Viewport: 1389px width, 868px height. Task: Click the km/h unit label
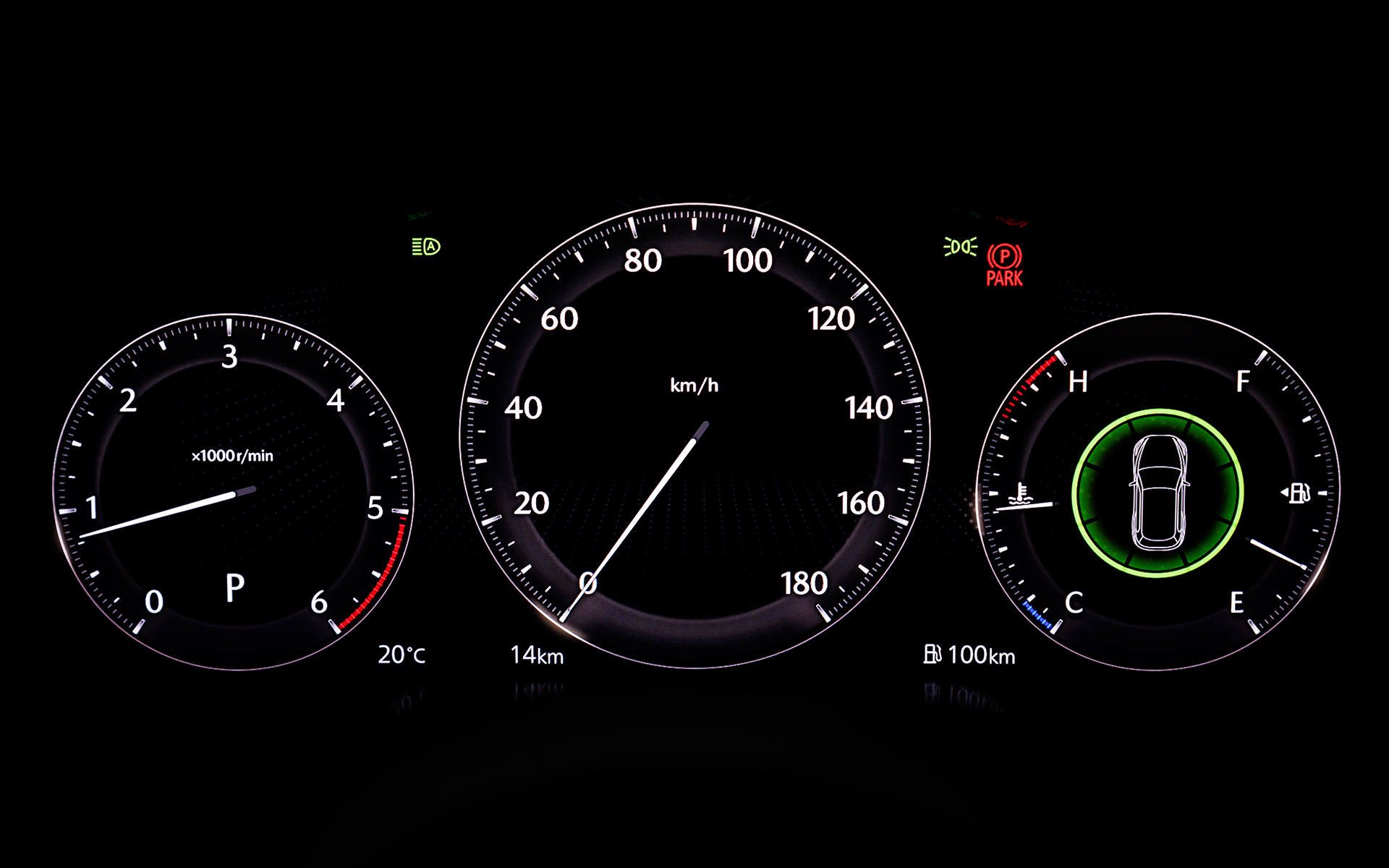(x=694, y=386)
